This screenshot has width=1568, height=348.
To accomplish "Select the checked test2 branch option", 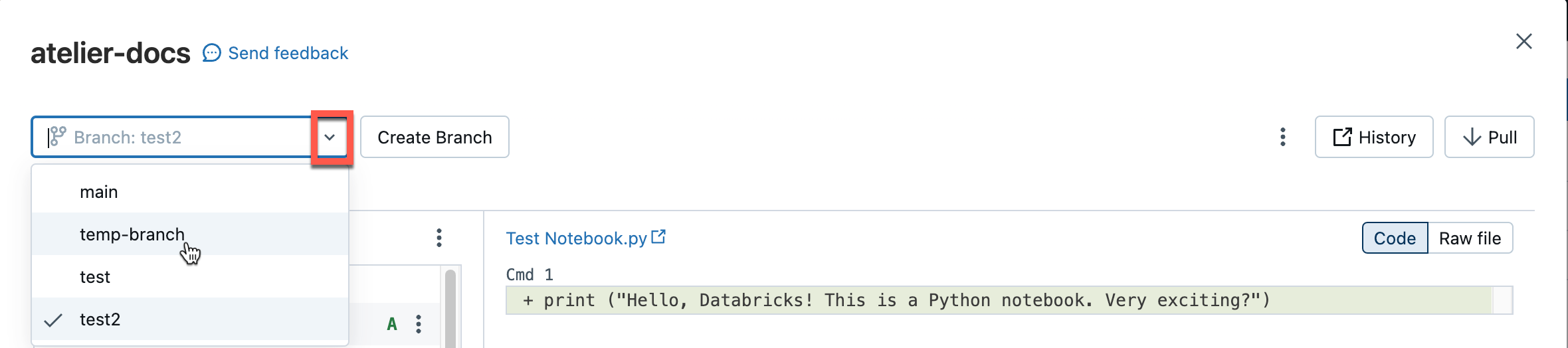I will (100, 319).
